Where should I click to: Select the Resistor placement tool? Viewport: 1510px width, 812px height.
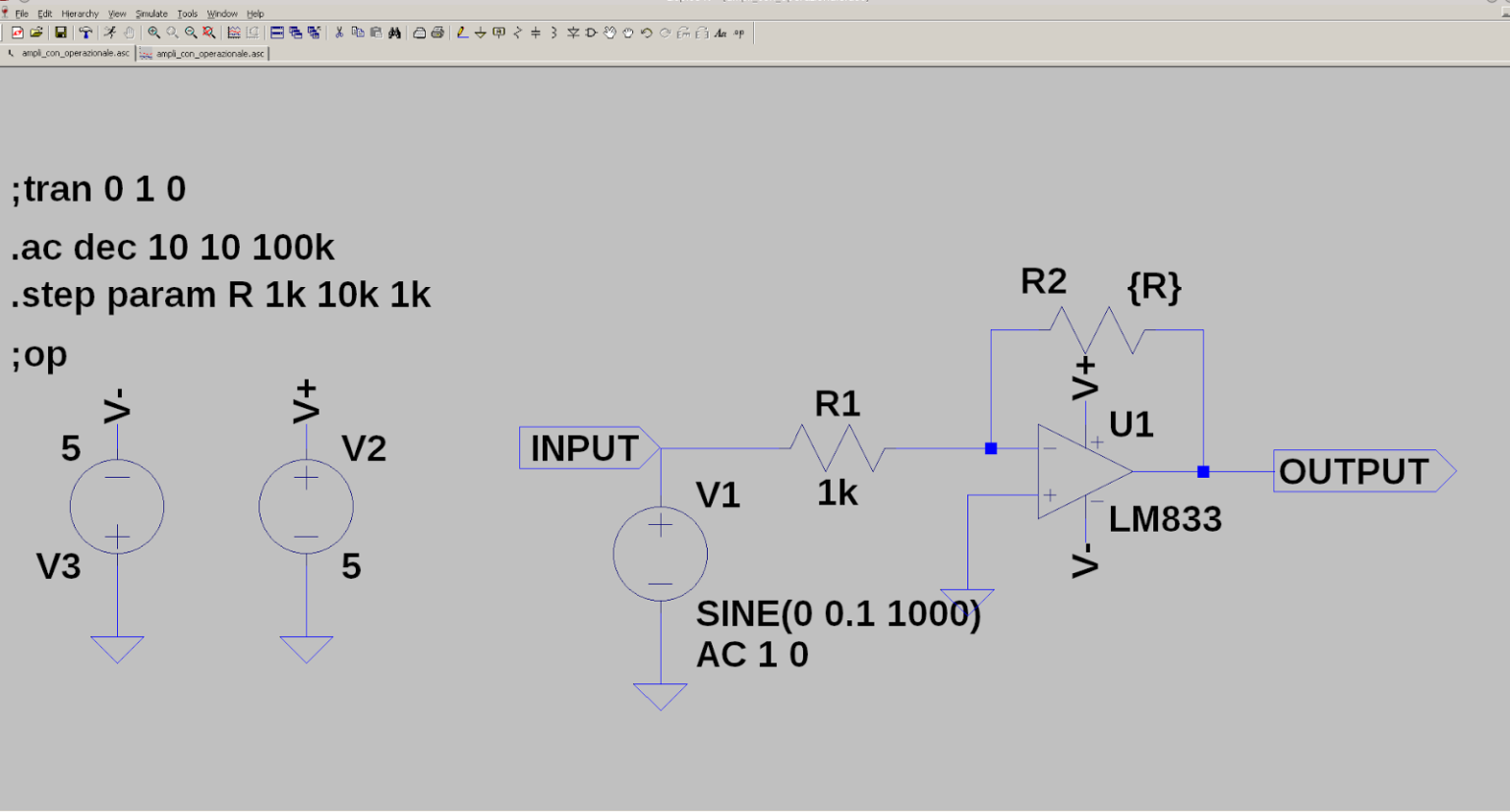point(517,32)
